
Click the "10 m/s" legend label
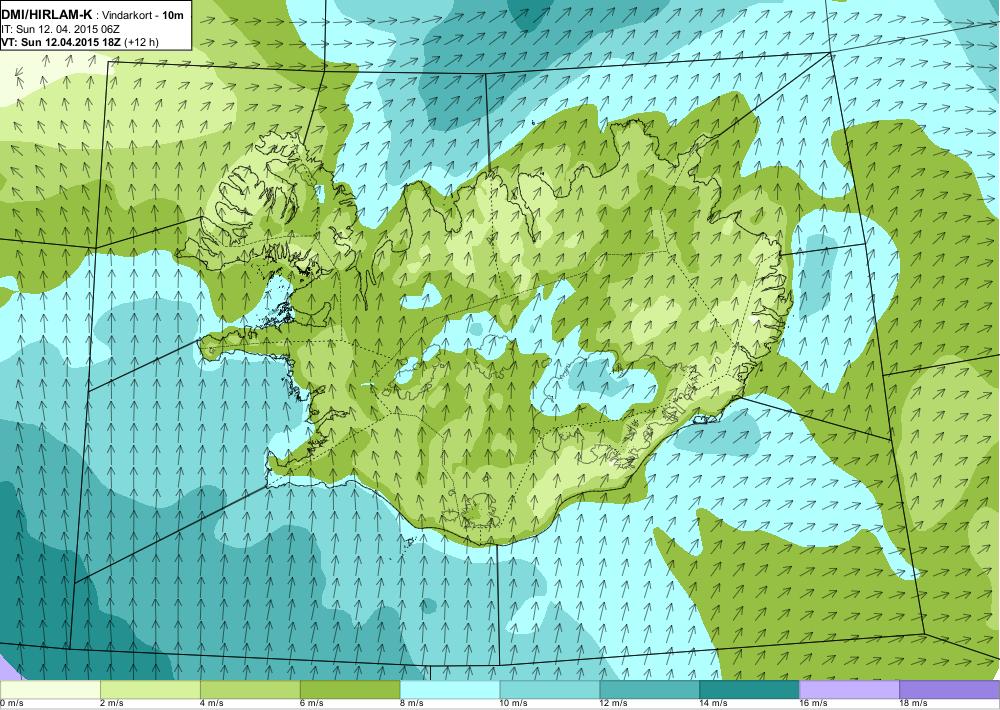click(514, 704)
